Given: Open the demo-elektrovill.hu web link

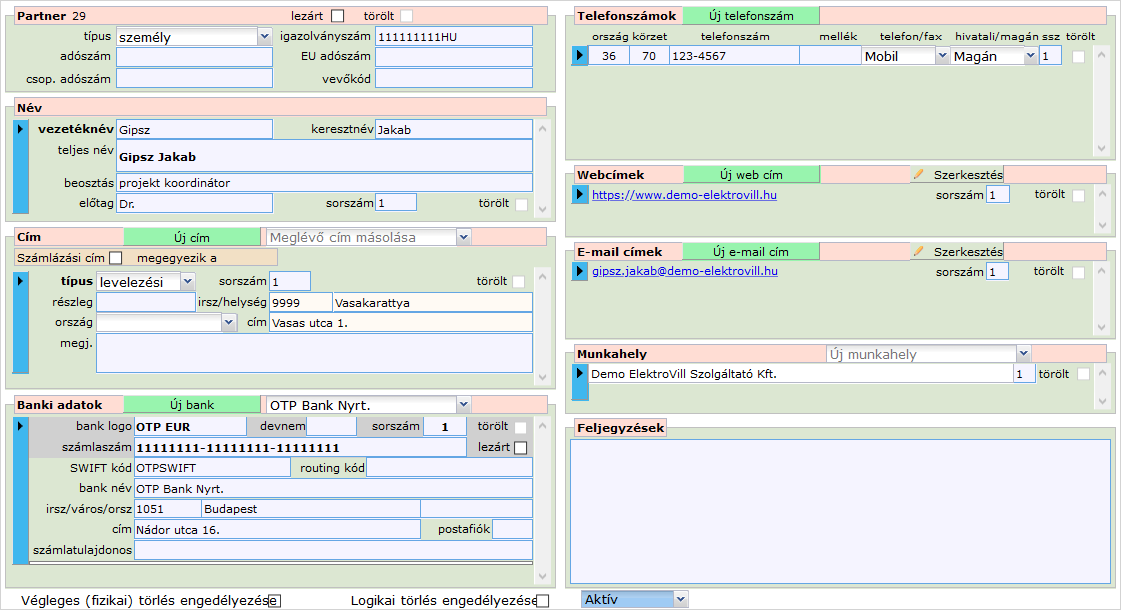Looking at the screenshot, I should (x=684, y=195).
